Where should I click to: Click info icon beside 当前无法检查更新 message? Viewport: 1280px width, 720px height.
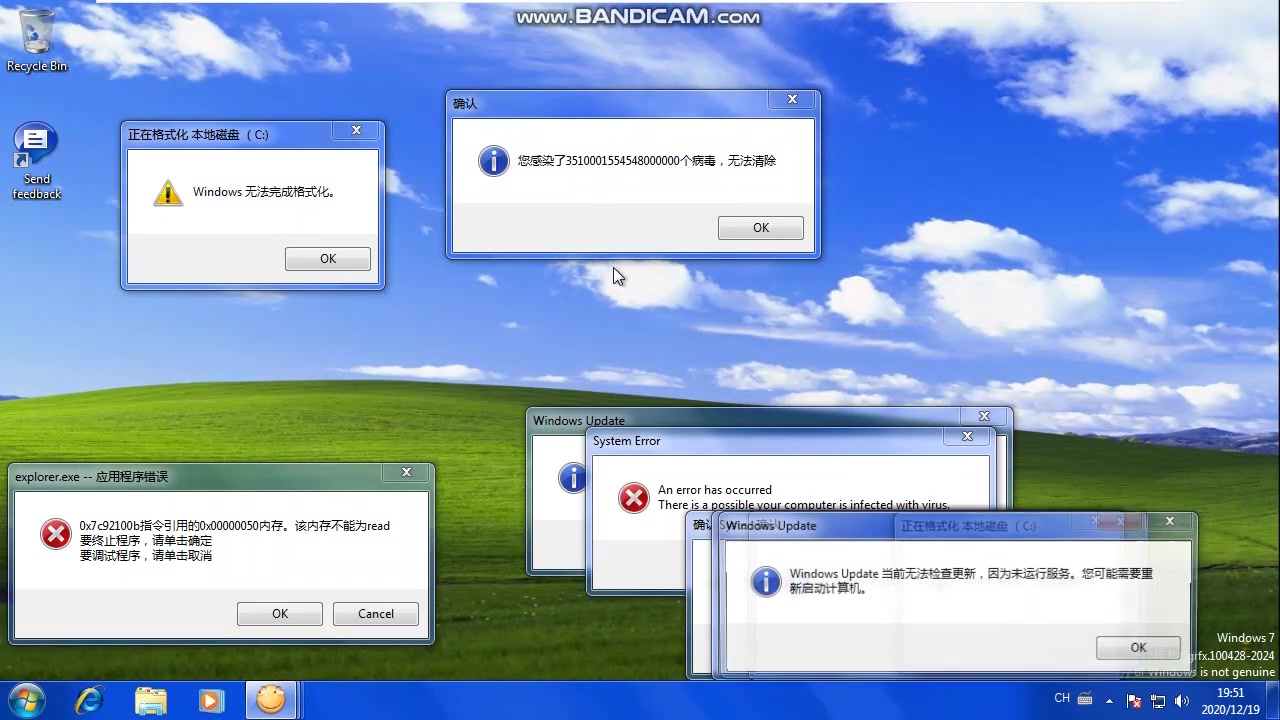pos(766,581)
